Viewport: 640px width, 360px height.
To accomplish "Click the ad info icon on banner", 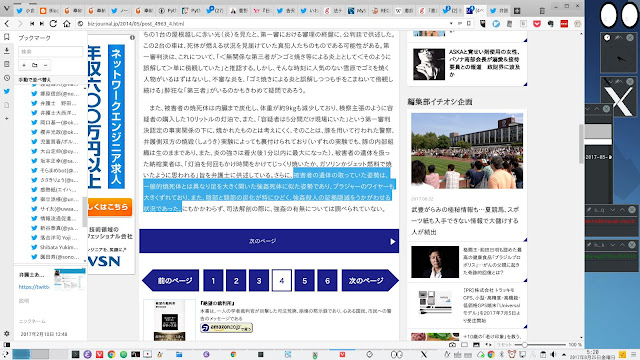I will coord(132,37).
